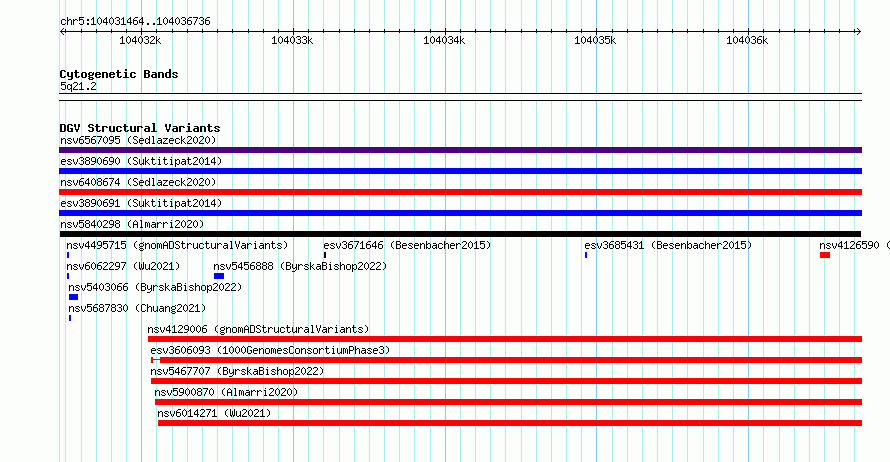Click the ruler's left end arrow
The image size is (890, 462).
click(62, 32)
